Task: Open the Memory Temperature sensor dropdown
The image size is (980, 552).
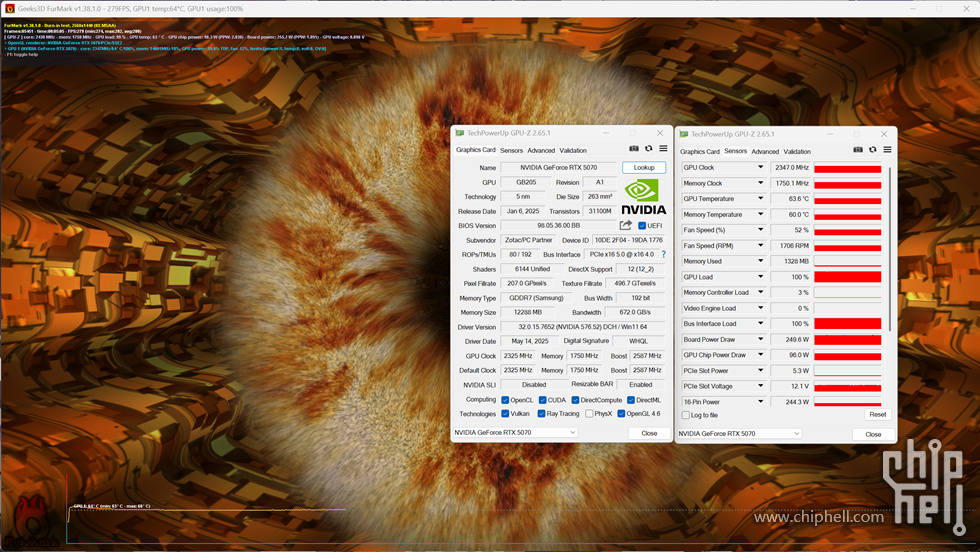Action: pos(761,214)
